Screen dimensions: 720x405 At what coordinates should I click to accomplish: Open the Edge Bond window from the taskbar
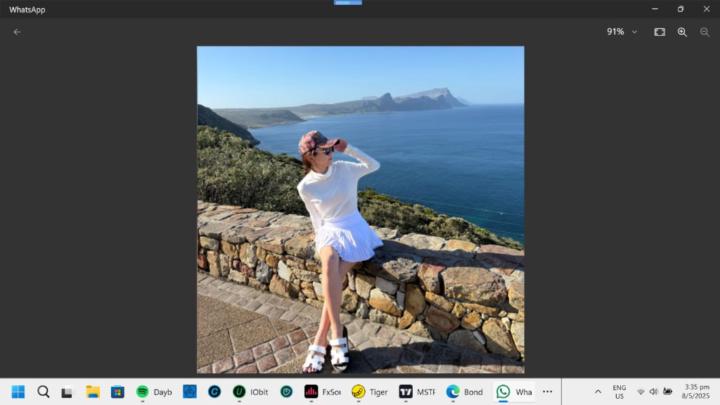click(465, 392)
